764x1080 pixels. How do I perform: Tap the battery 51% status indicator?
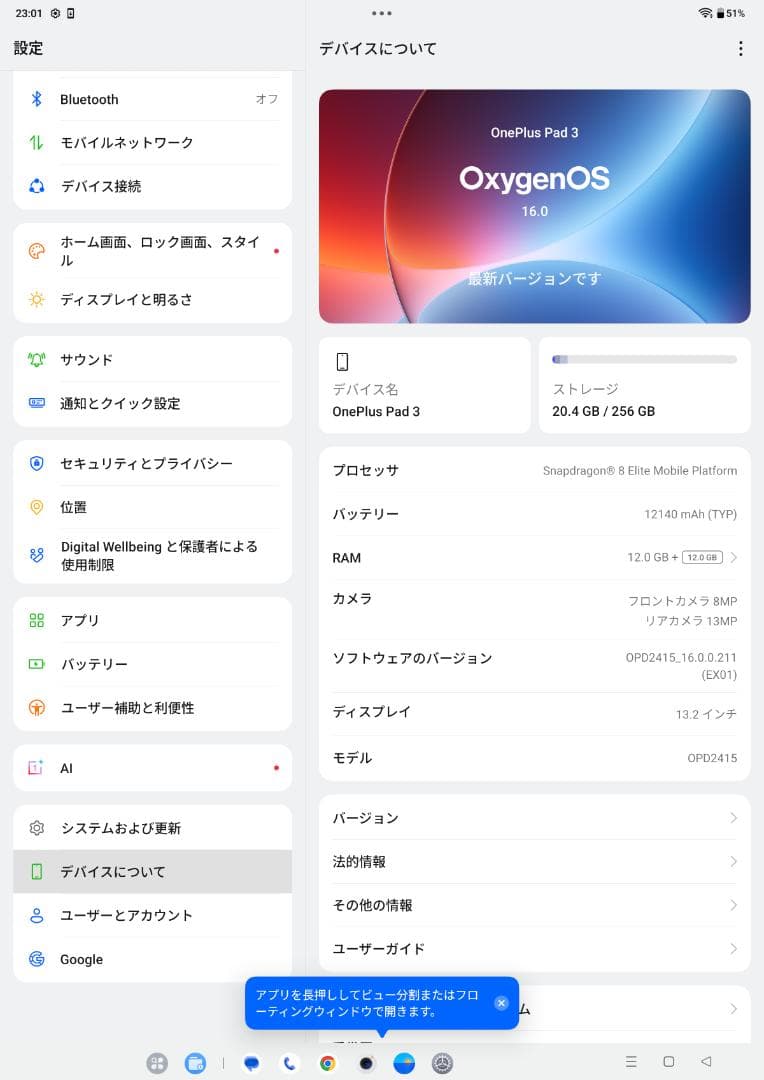pos(731,13)
